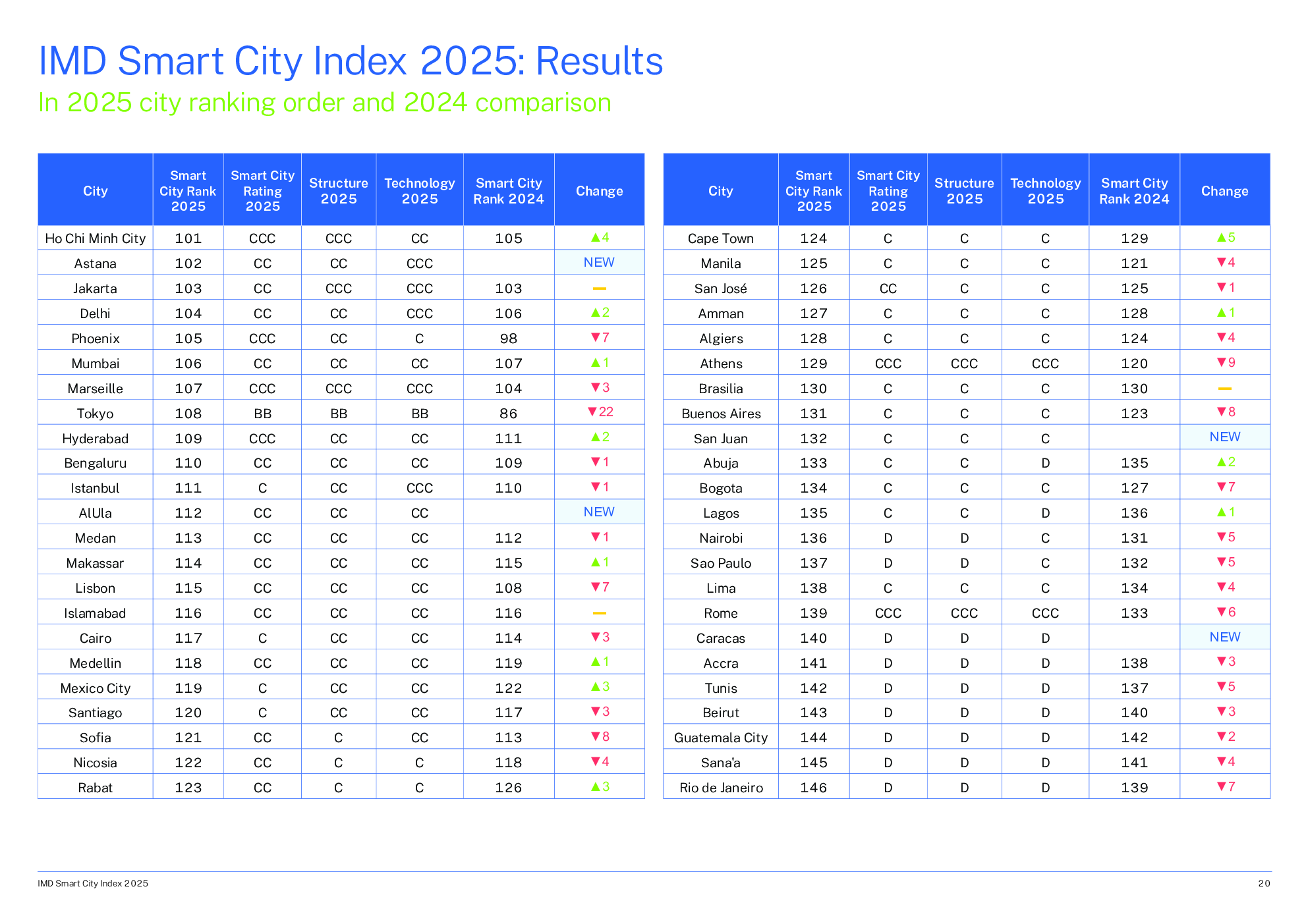Click the up arrow in Lagos's row

1221,512
